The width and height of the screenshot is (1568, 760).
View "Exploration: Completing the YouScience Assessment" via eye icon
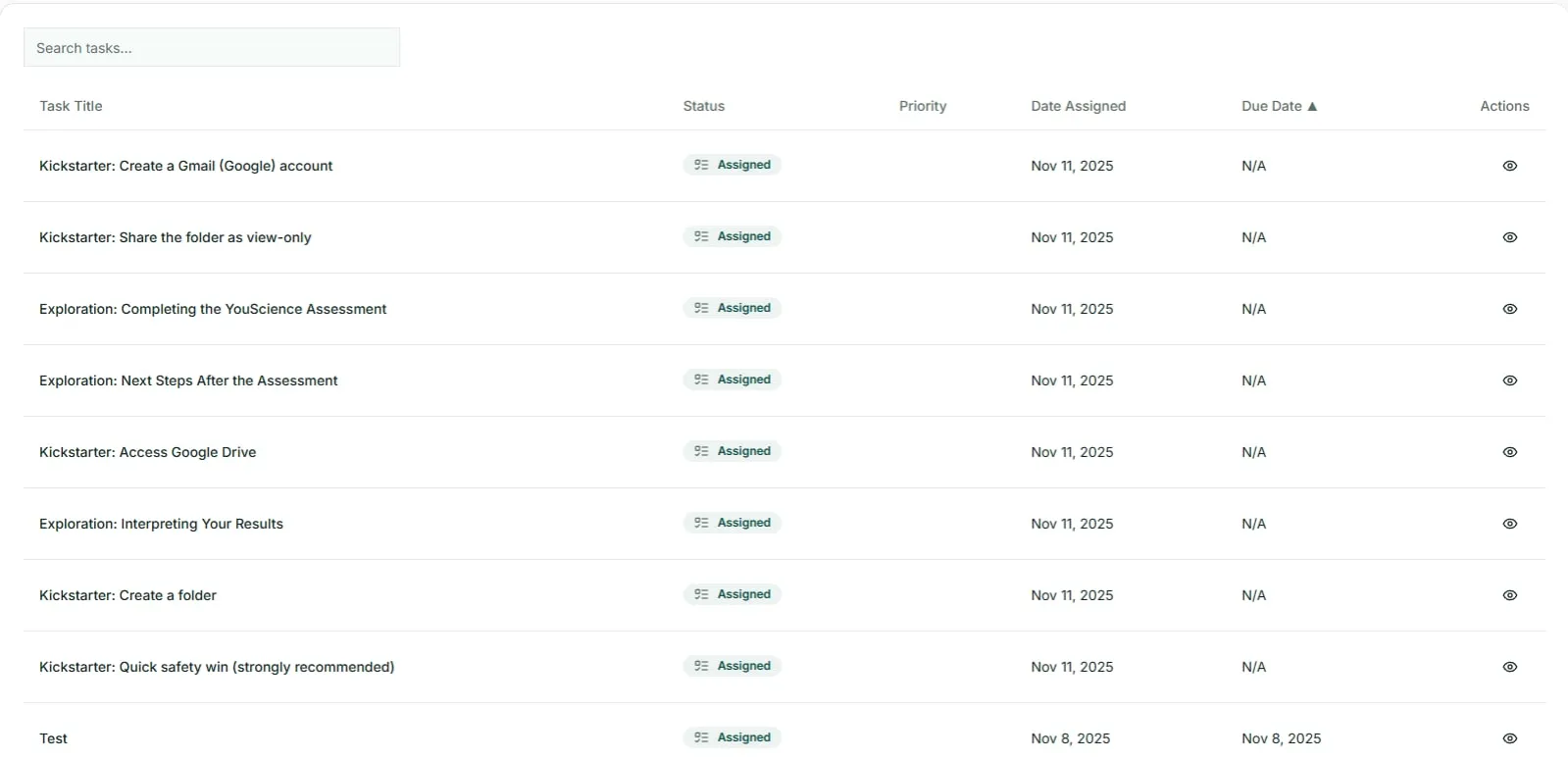point(1509,309)
